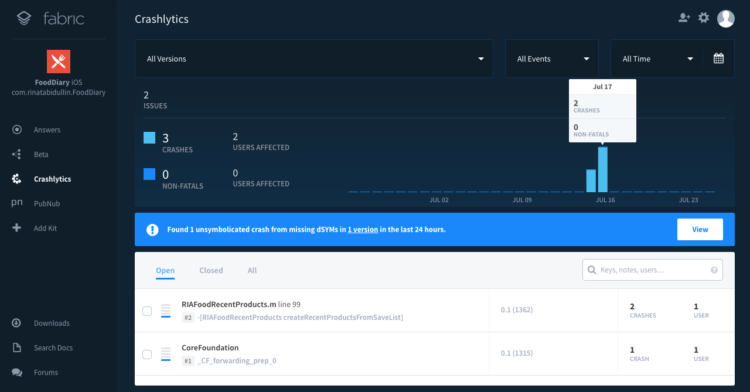Screen dimensions: 750x392
Task: Switch to the All issues tab
Action: coord(252,271)
